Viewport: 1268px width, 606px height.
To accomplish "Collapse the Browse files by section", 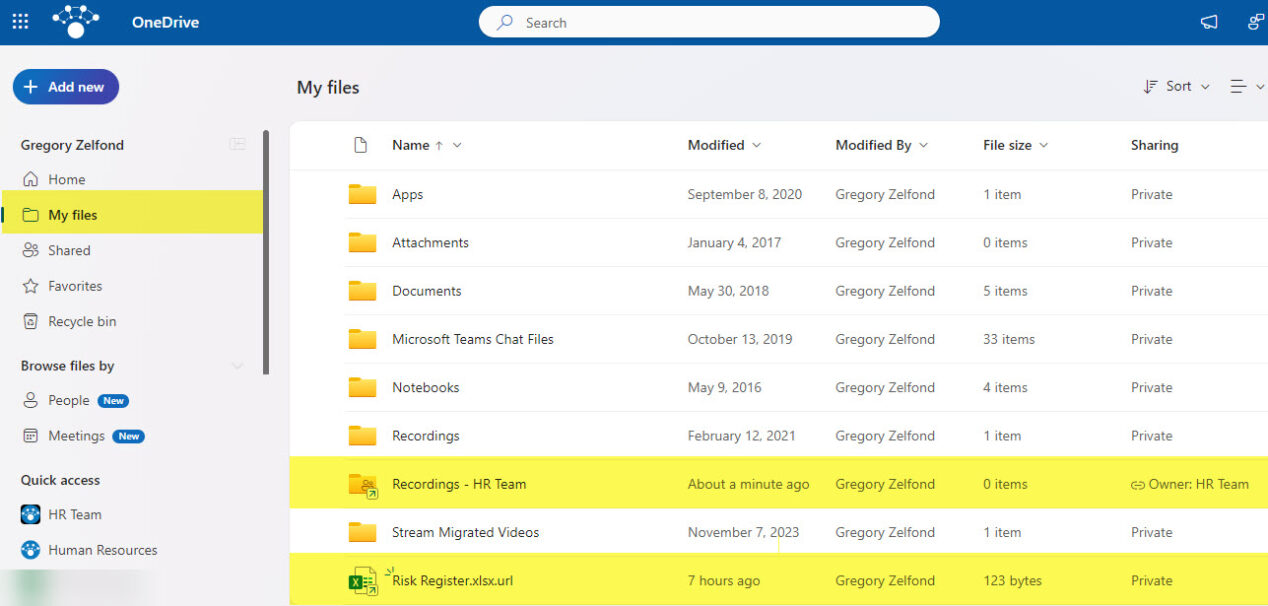I will click(x=237, y=366).
